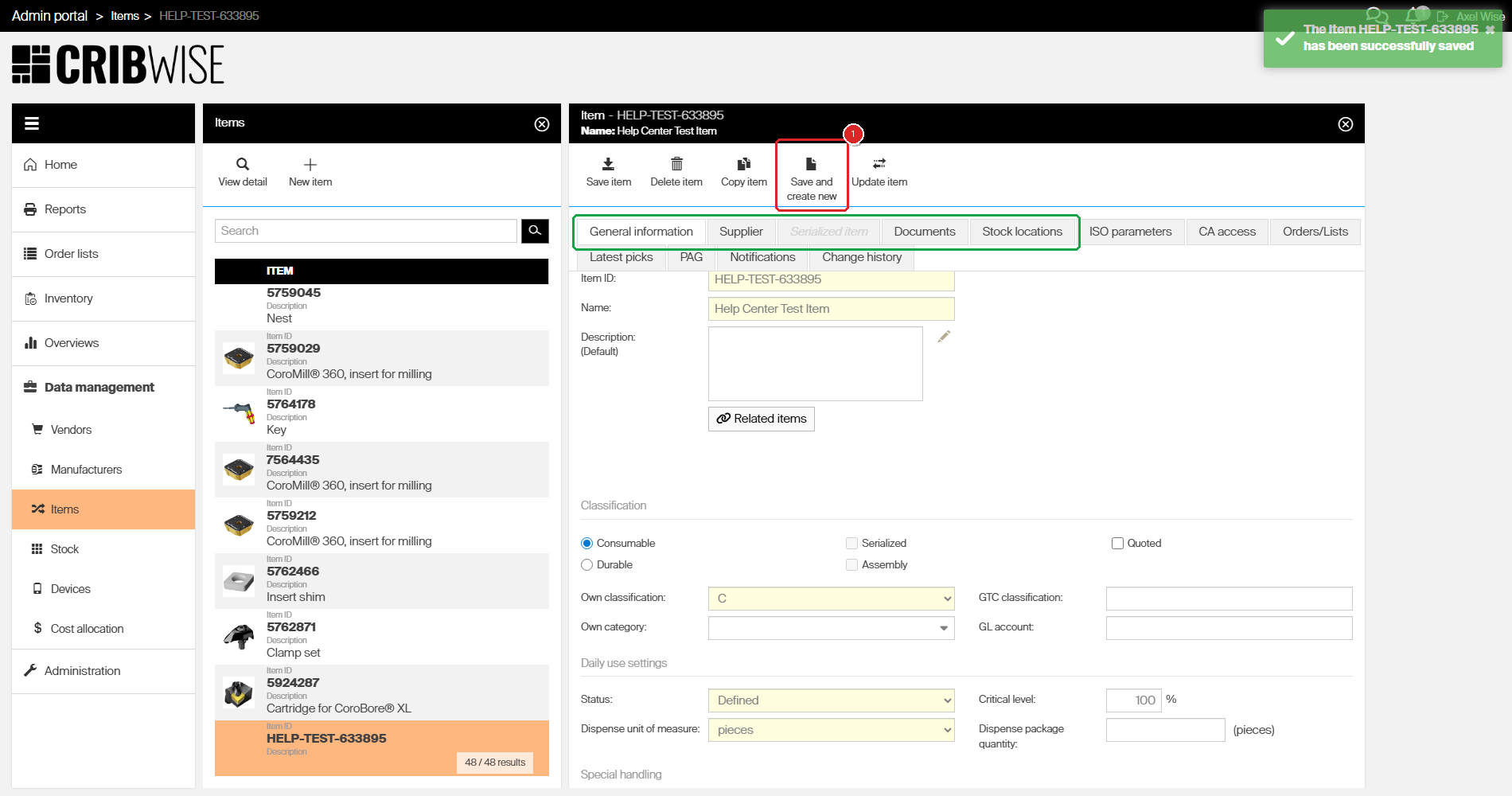Open Dispense unit of measure dropdown
This screenshot has width=1512, height=796.
point(832,730)
